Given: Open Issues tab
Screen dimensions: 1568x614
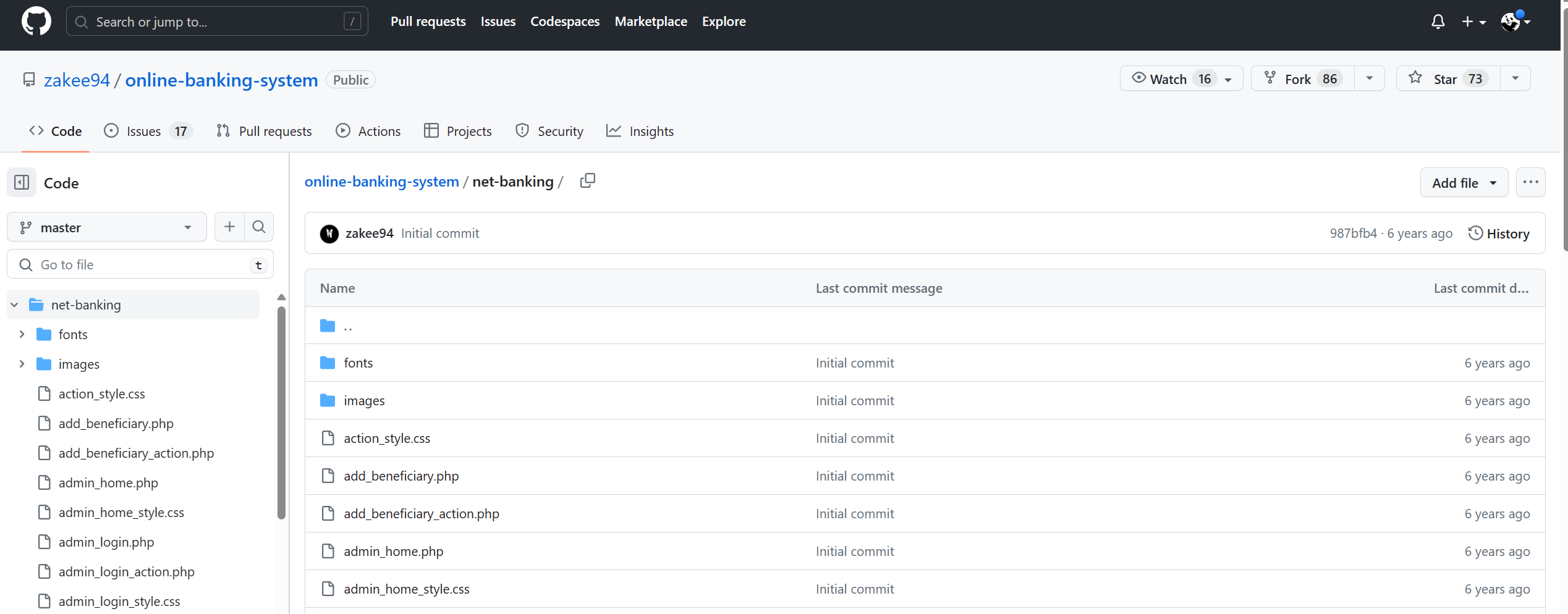Looking at the screenshot, I should coord(148,131).
